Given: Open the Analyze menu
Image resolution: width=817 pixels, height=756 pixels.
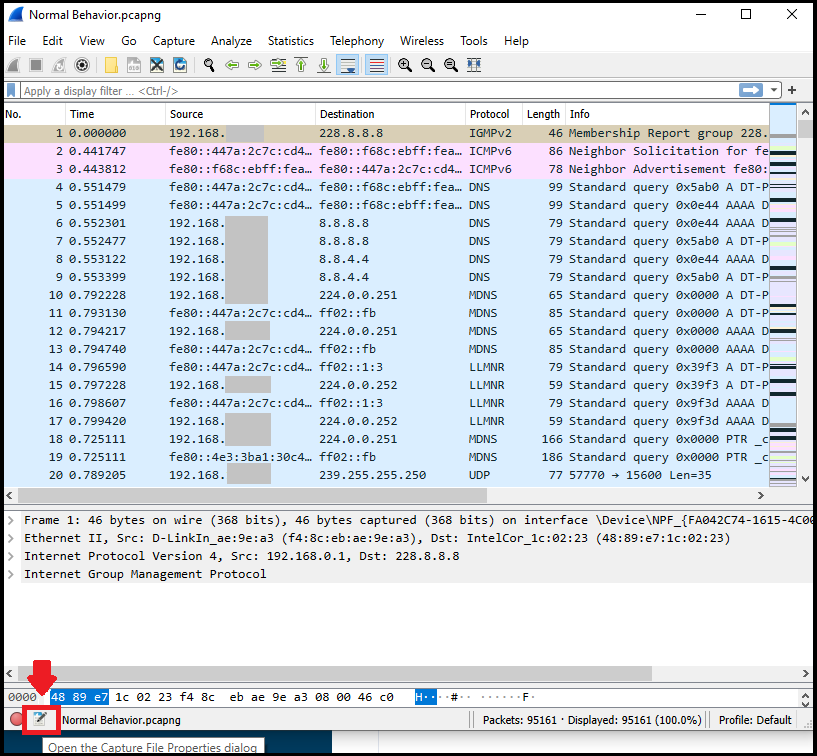Looking at the screenshot, I should (231, 41).
